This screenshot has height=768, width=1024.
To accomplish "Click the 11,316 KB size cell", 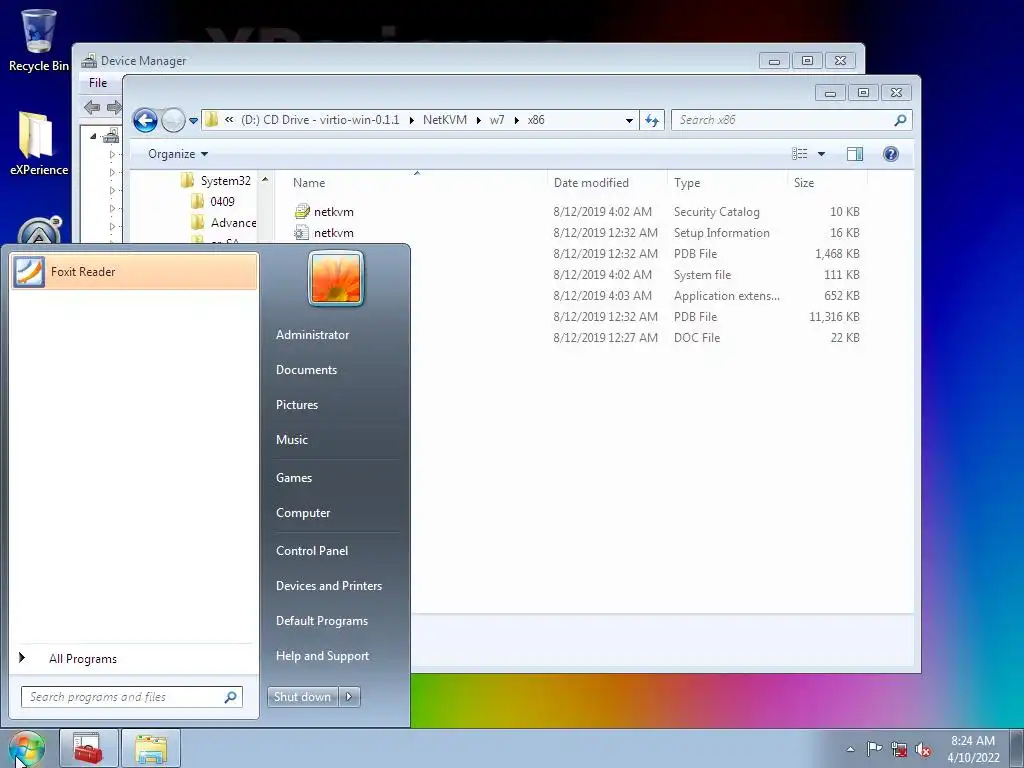I will [834, 317].
